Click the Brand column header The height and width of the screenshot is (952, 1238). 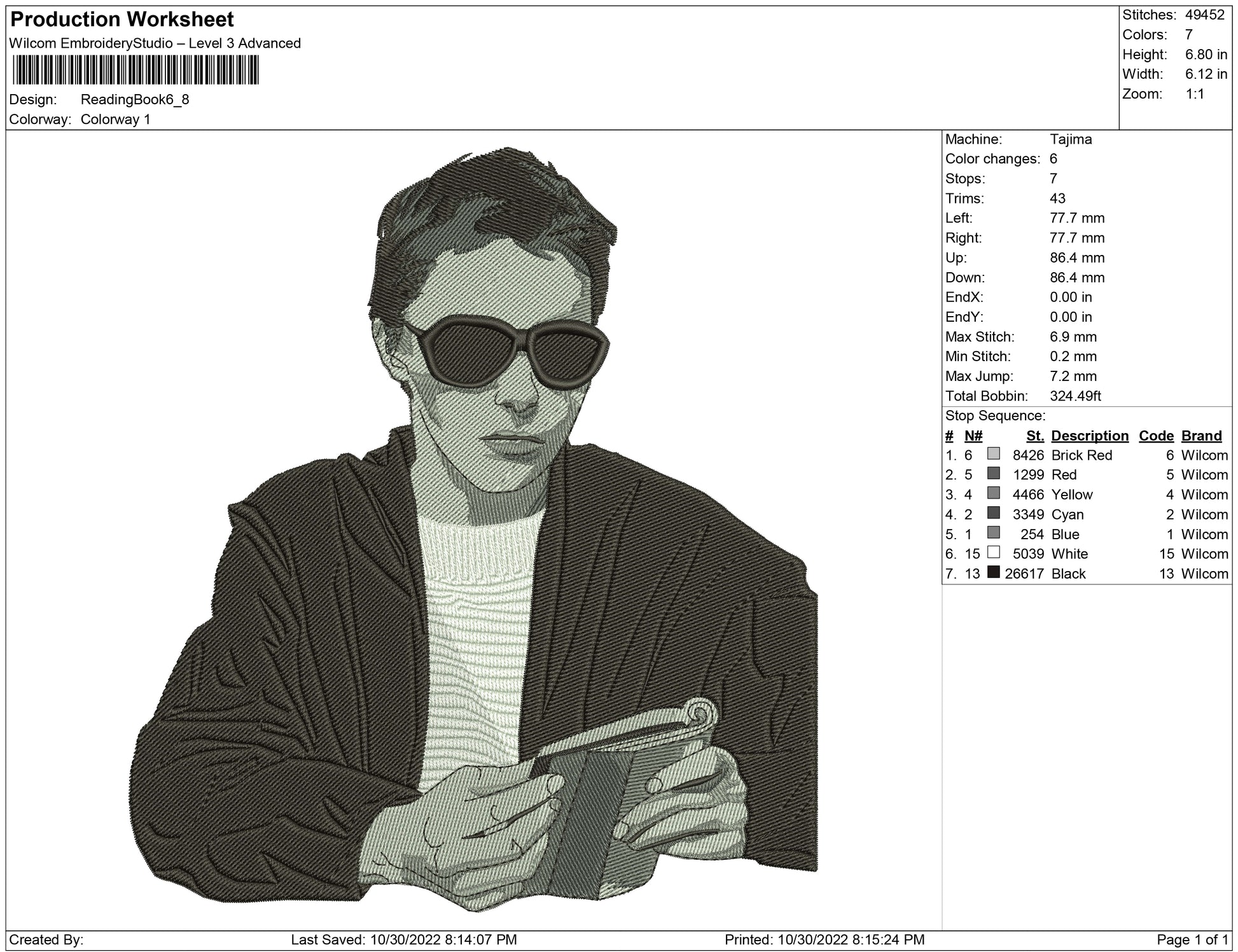[x=1201, y=436]
